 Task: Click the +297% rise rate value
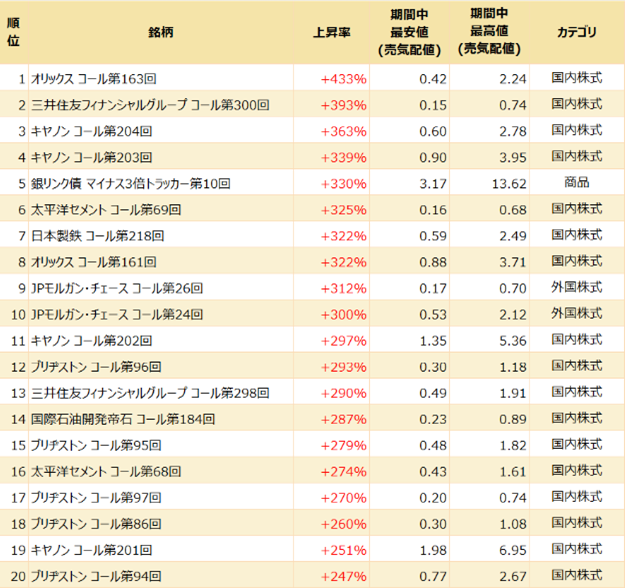(x=344, y=340)
